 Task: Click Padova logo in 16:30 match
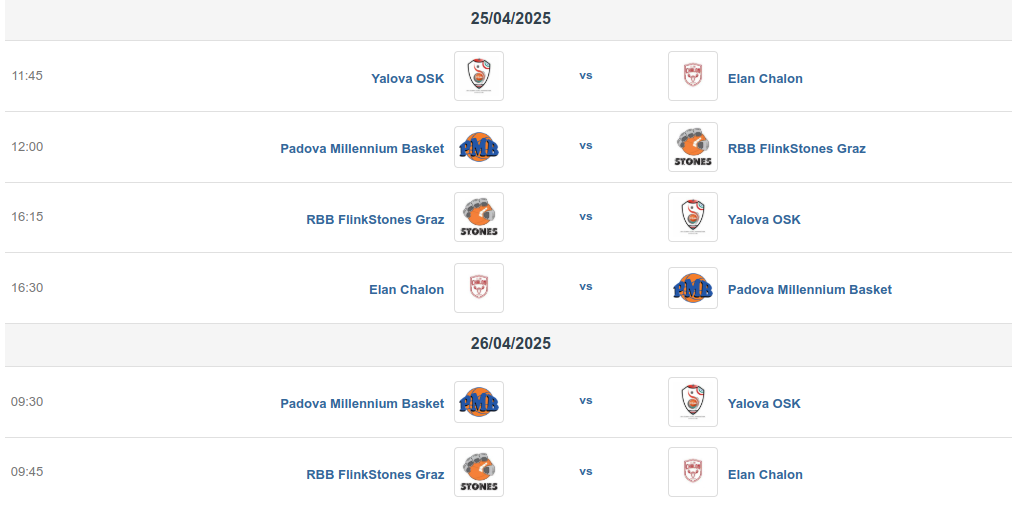coord(693,288)
